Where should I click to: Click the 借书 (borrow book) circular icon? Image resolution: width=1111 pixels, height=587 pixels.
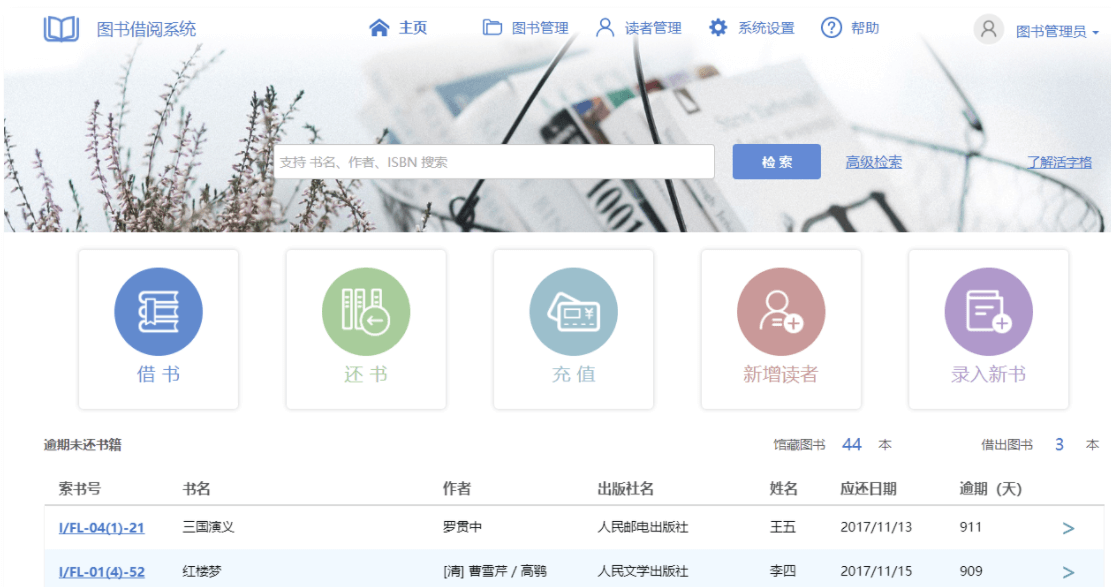click(158, 312)
